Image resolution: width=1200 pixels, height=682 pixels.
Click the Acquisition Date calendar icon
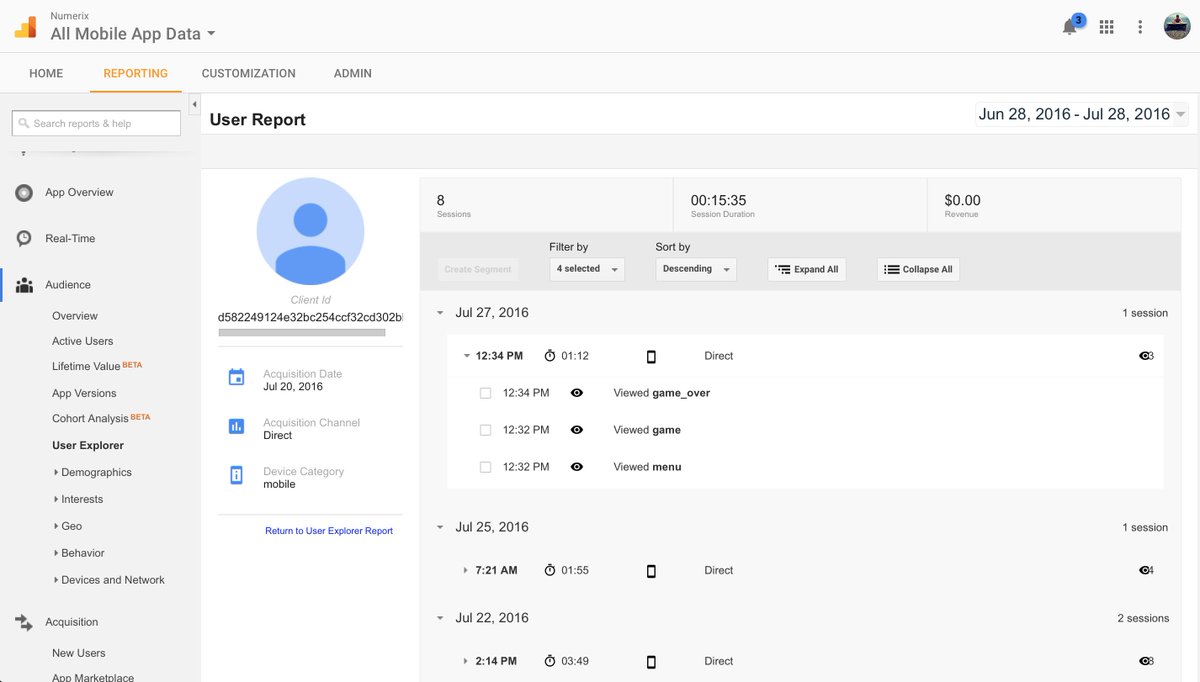pos(236,377)
